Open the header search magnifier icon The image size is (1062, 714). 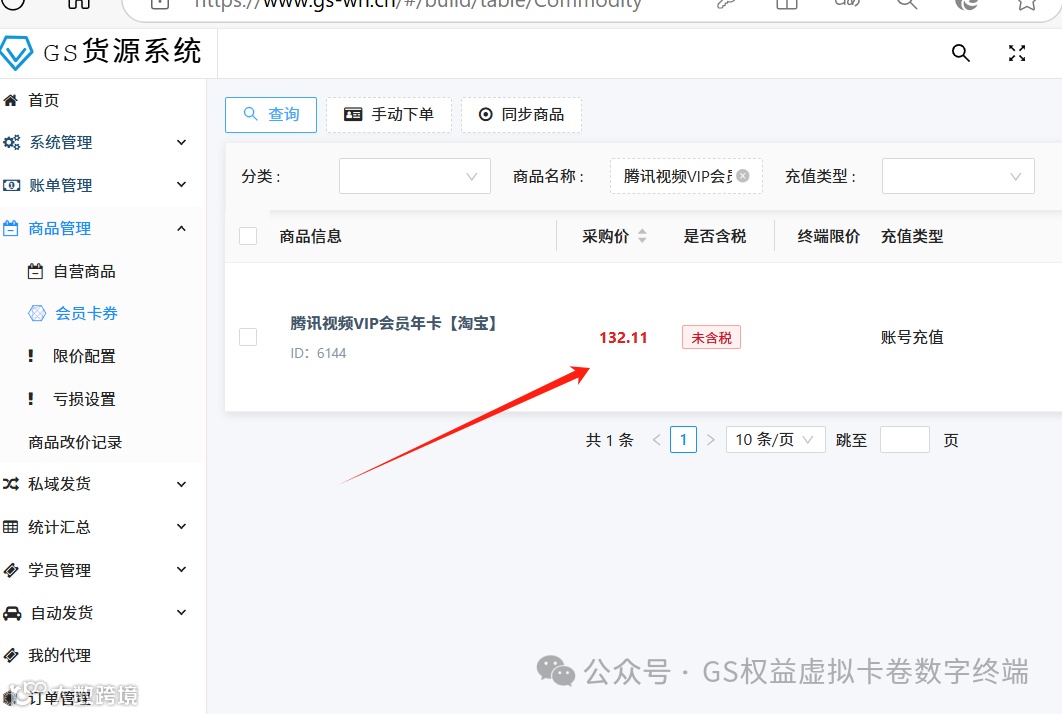(960, 53)
